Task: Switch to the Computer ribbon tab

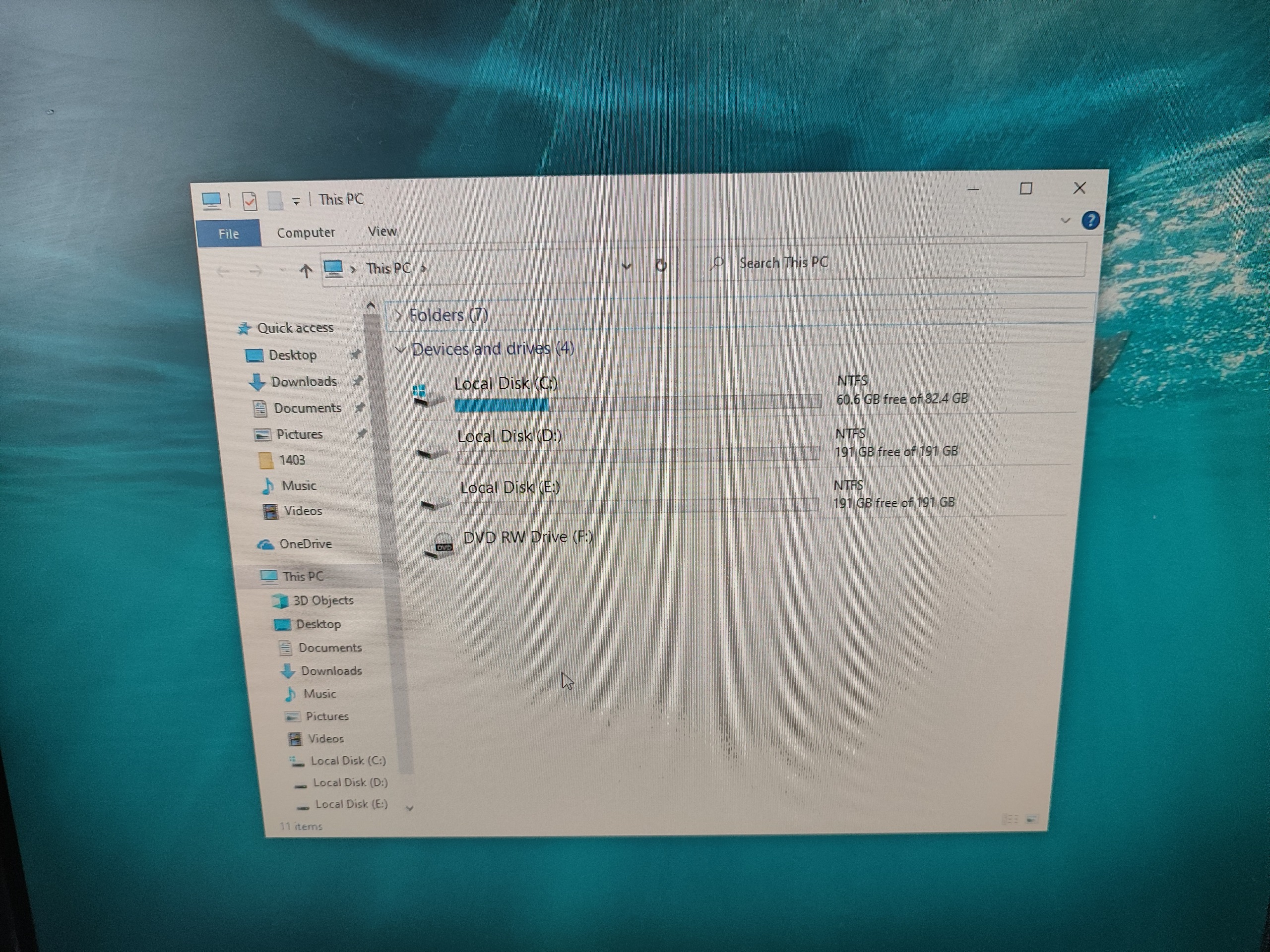Action: [x=306, y=233]
